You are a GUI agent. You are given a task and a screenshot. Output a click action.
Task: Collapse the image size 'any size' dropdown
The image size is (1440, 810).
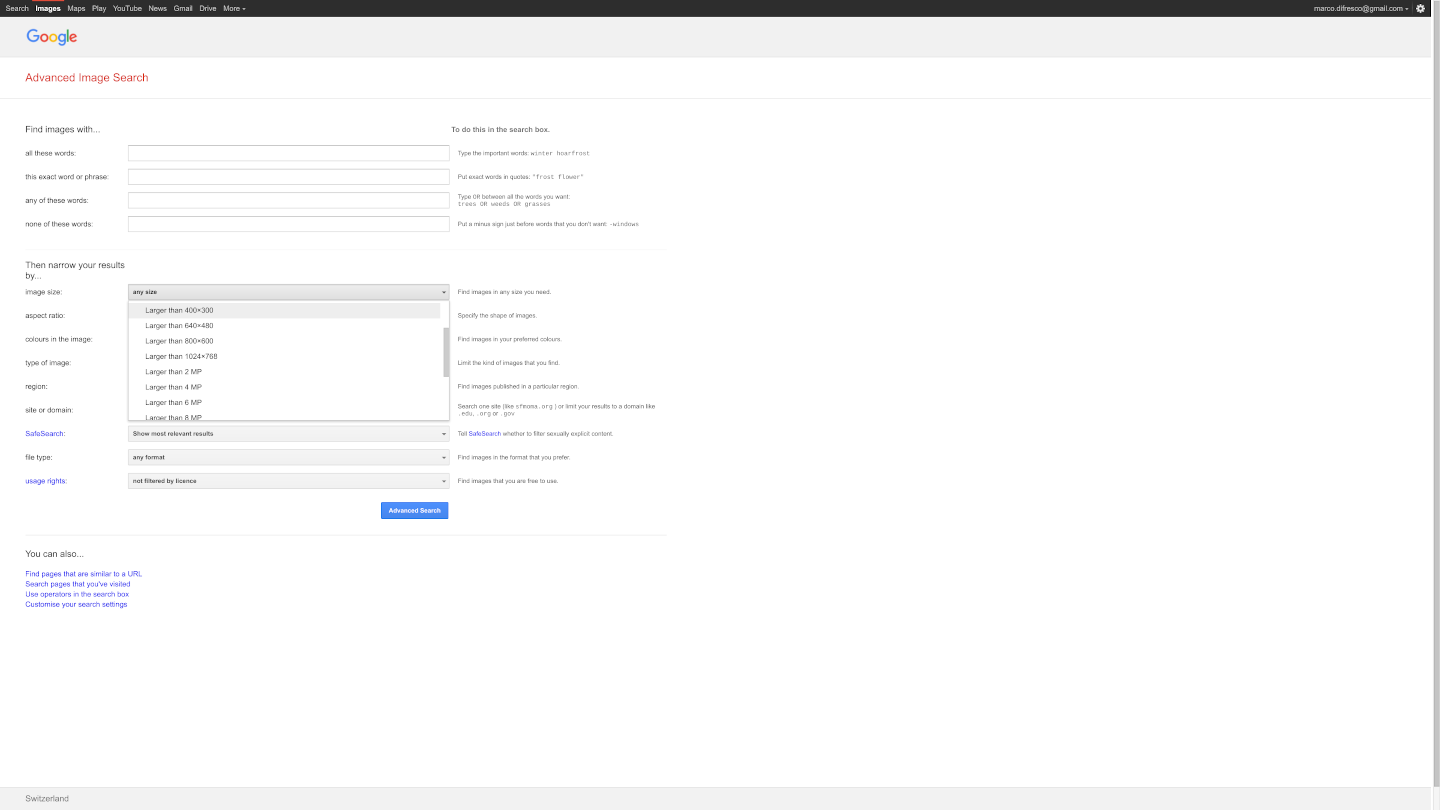click(289, 292)
